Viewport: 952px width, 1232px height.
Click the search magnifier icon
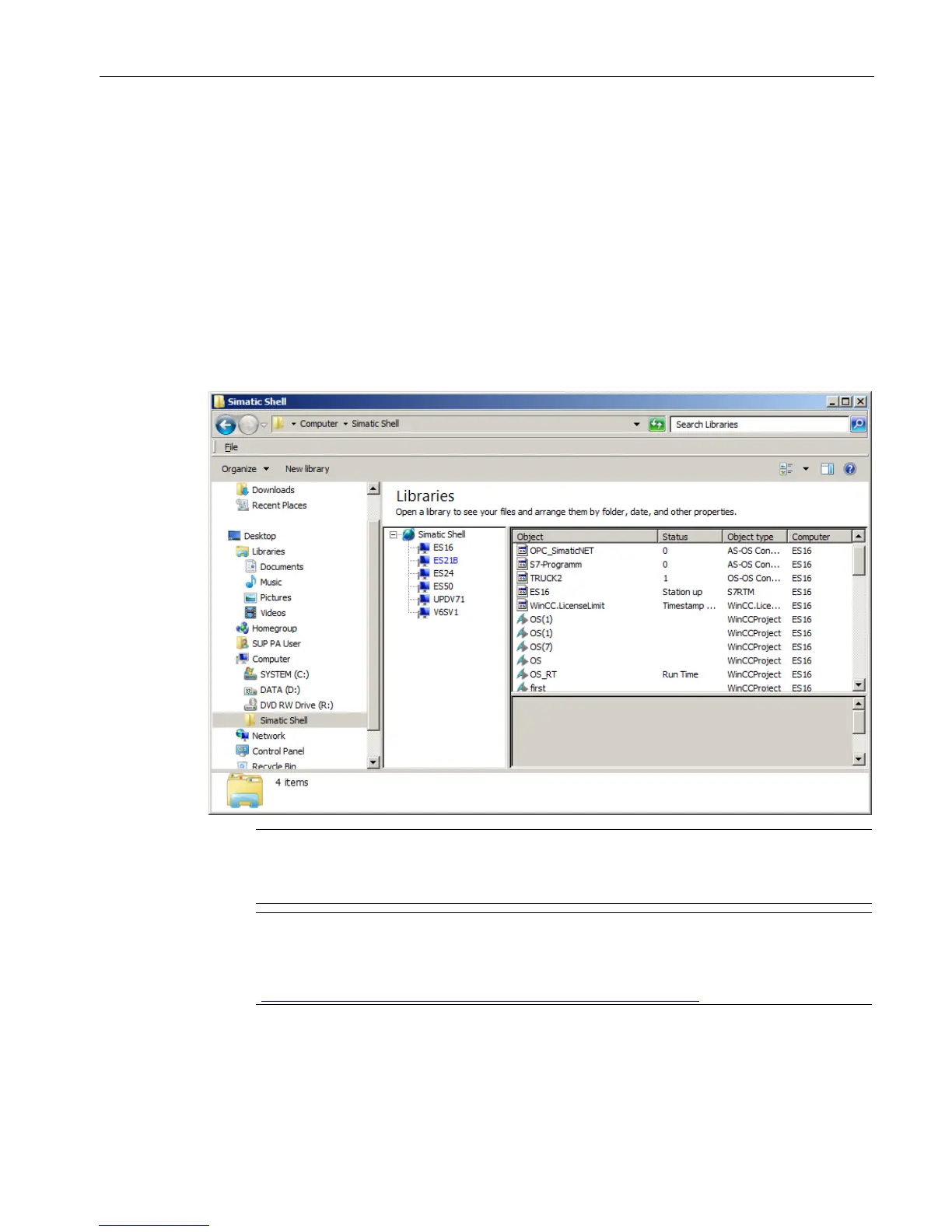tap(858, 424)
